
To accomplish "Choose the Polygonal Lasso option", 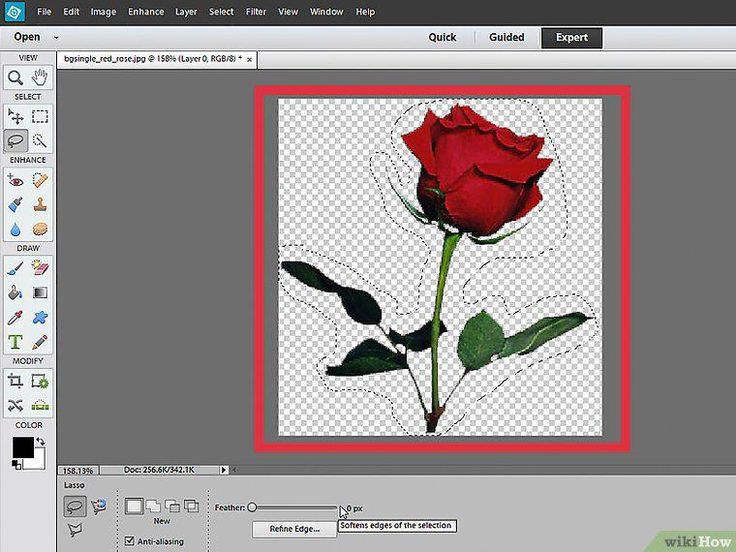I will 75,530.
